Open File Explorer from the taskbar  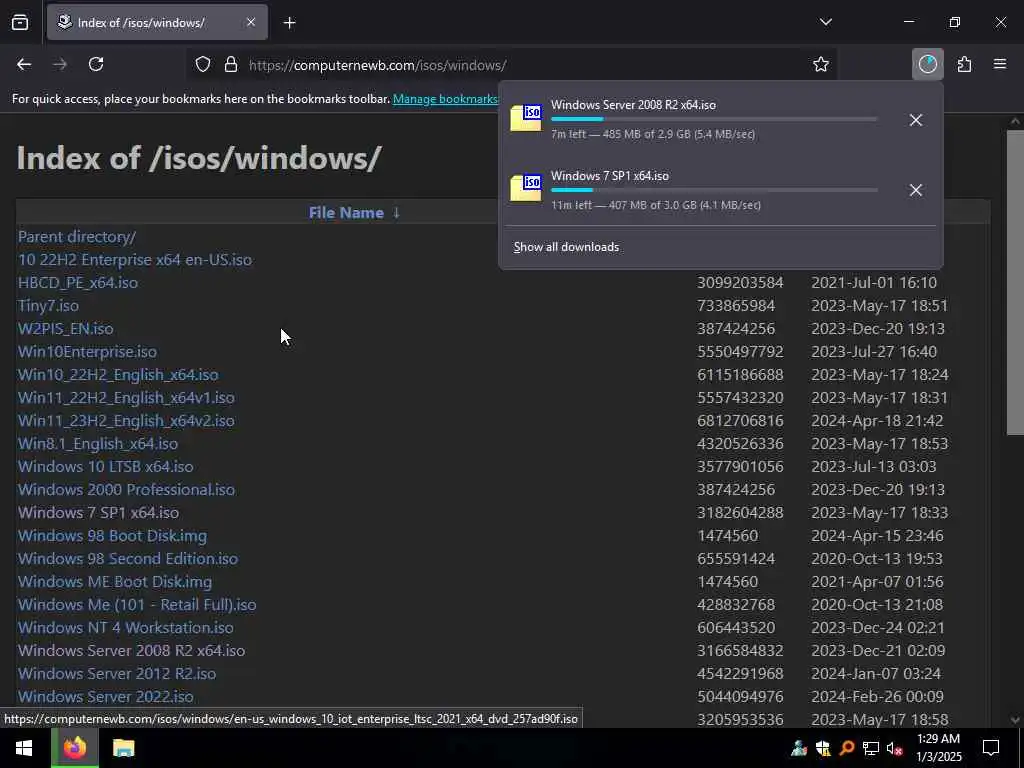coord(123,748)
